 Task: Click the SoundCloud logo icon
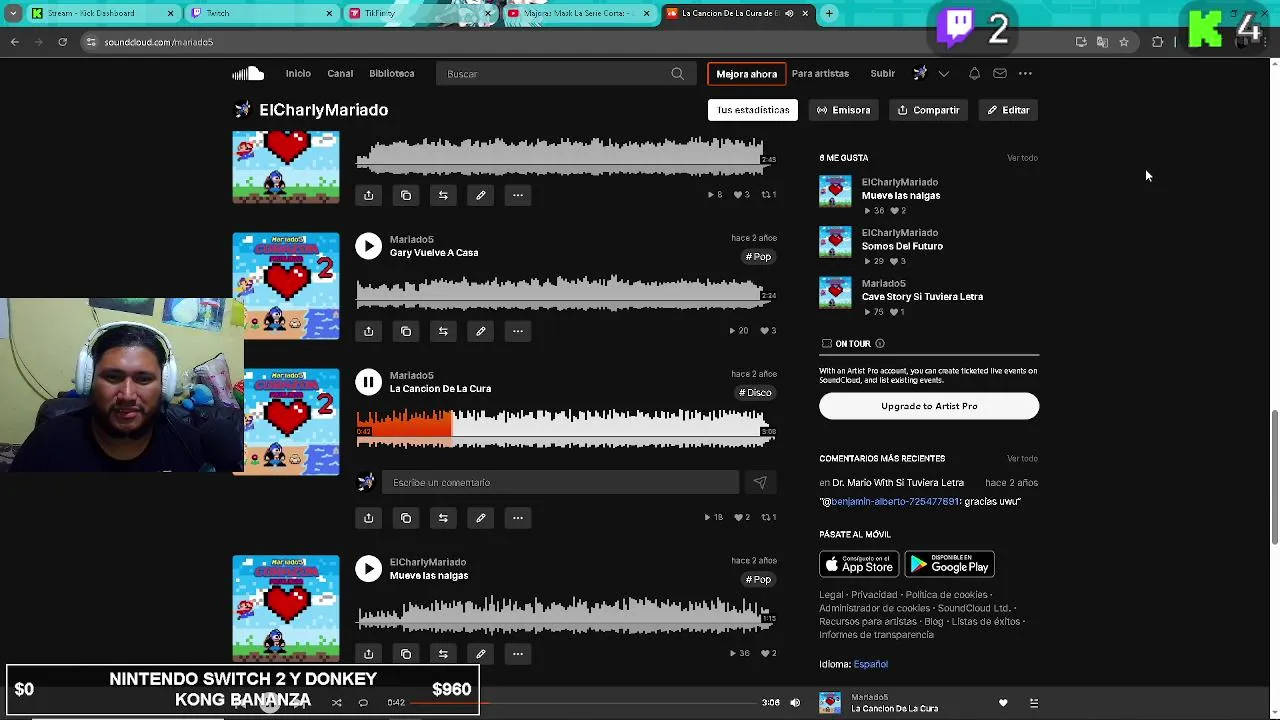[x=248, y=73]
